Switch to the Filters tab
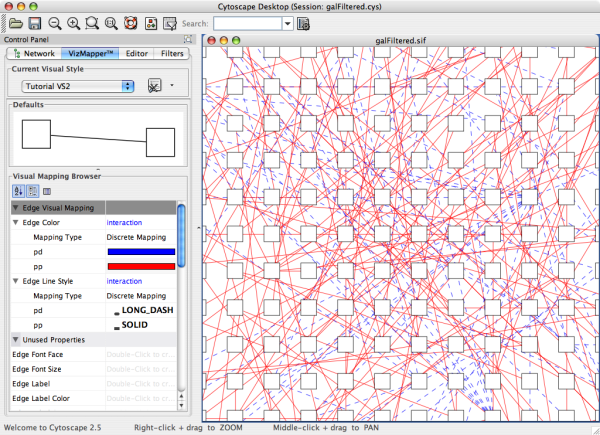 171,54
